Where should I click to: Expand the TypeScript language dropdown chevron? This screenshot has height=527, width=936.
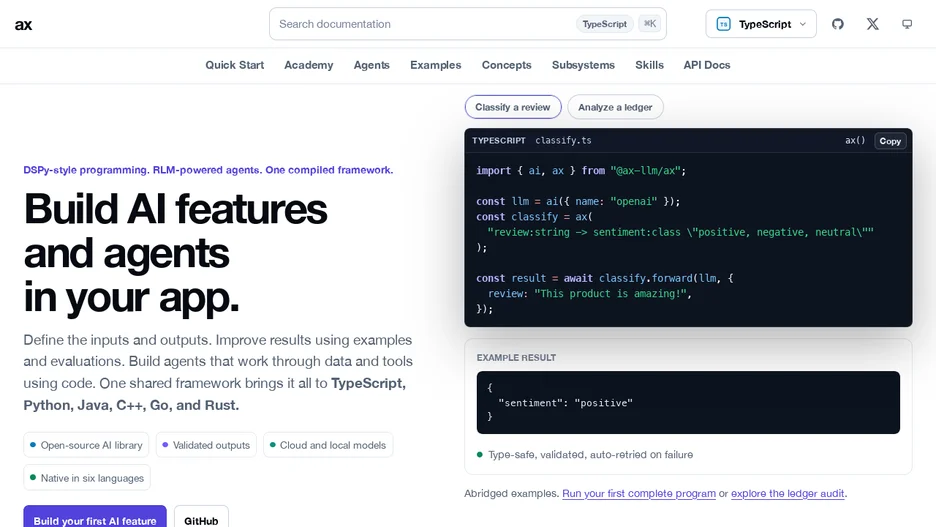[803, 24]
